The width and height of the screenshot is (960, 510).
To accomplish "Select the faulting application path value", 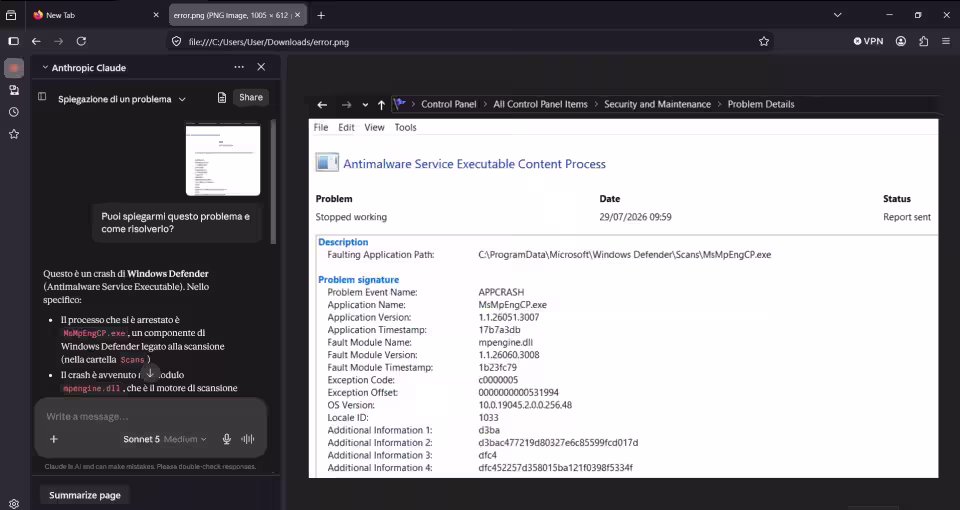I will 624,255.
